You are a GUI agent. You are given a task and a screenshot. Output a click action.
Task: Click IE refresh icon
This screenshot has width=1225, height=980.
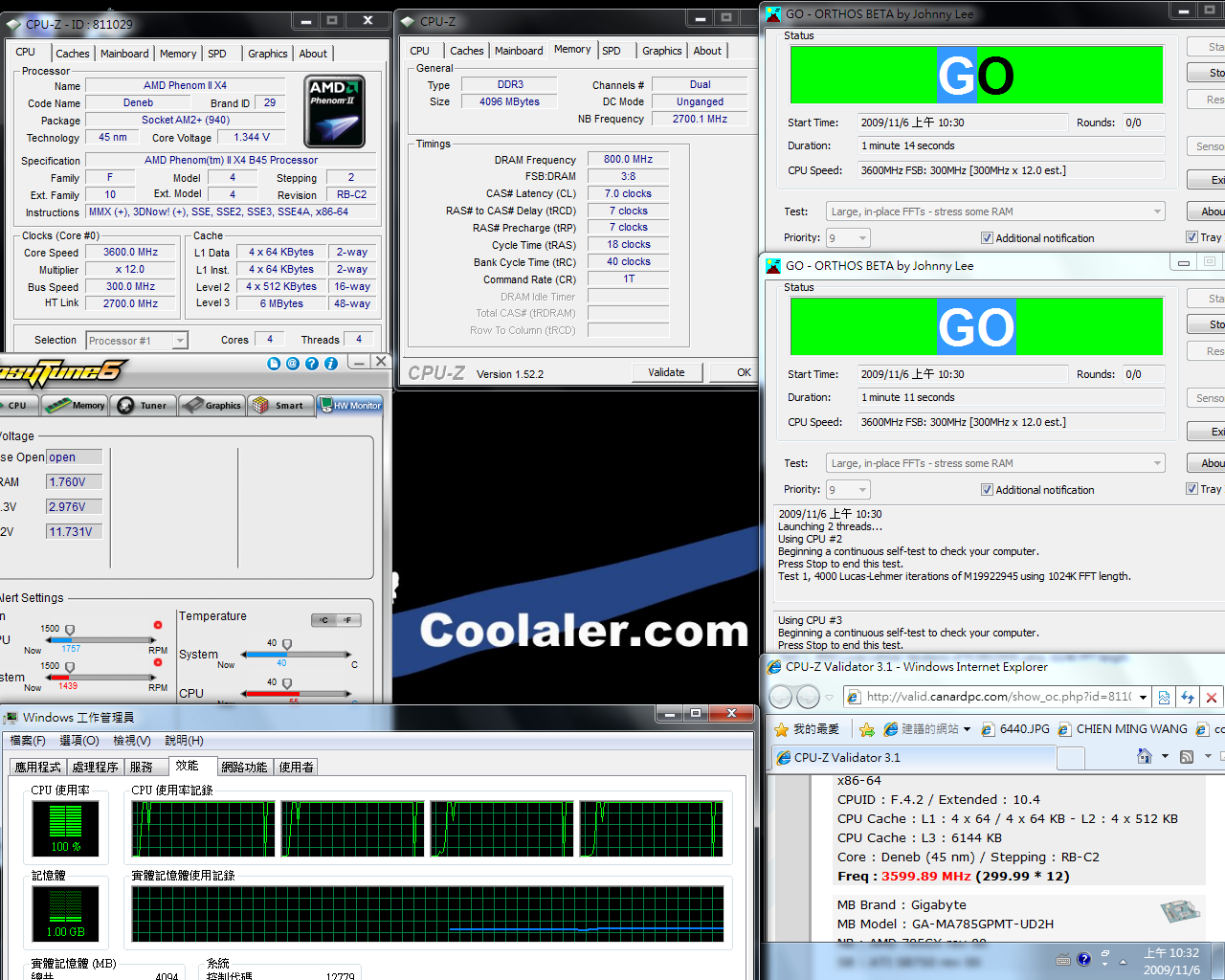[1188, 697]
